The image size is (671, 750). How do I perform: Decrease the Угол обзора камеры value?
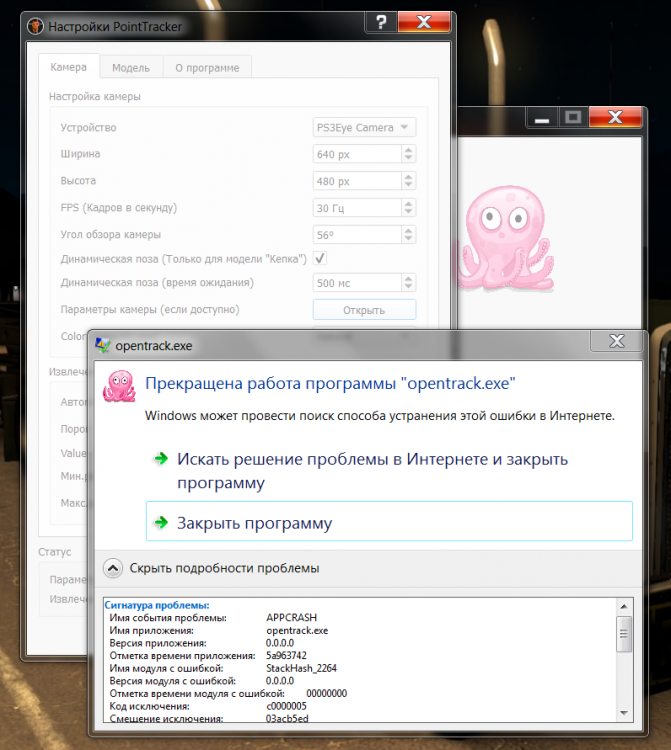coord(408,239)
